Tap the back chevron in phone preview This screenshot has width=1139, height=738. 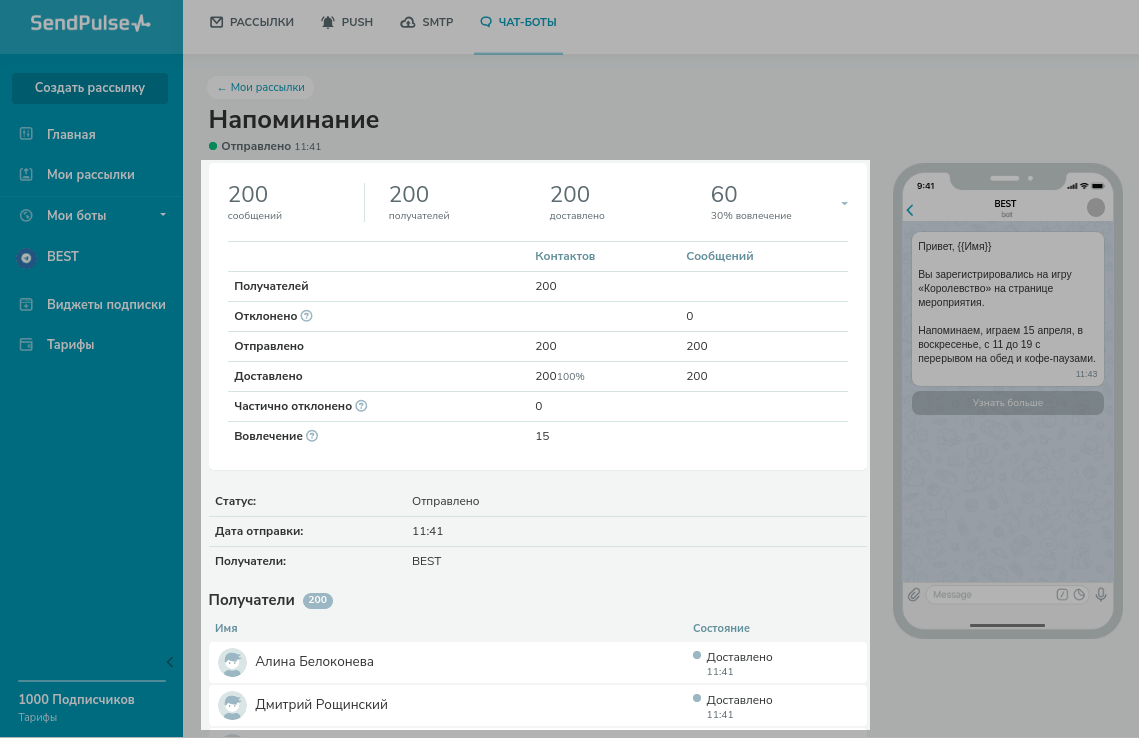click(910, 210)
